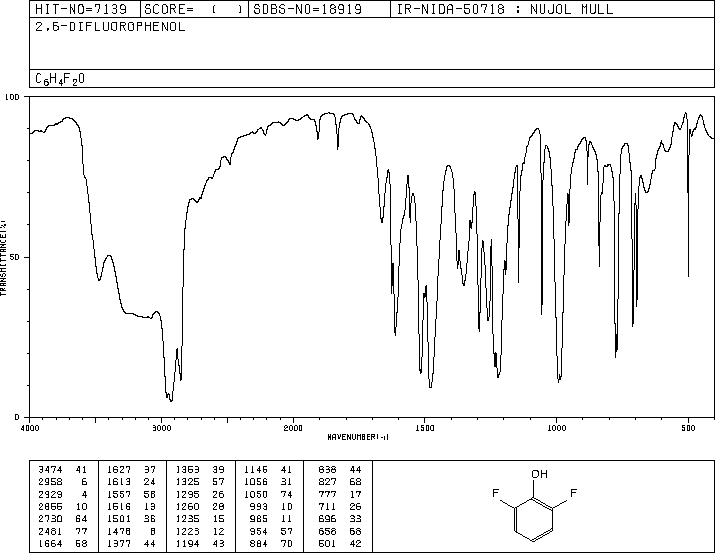Select peak table value 1056
Image resolution: width=715 pixels, height=553 pixels.
pyautogui.click(x=256, y=481)
